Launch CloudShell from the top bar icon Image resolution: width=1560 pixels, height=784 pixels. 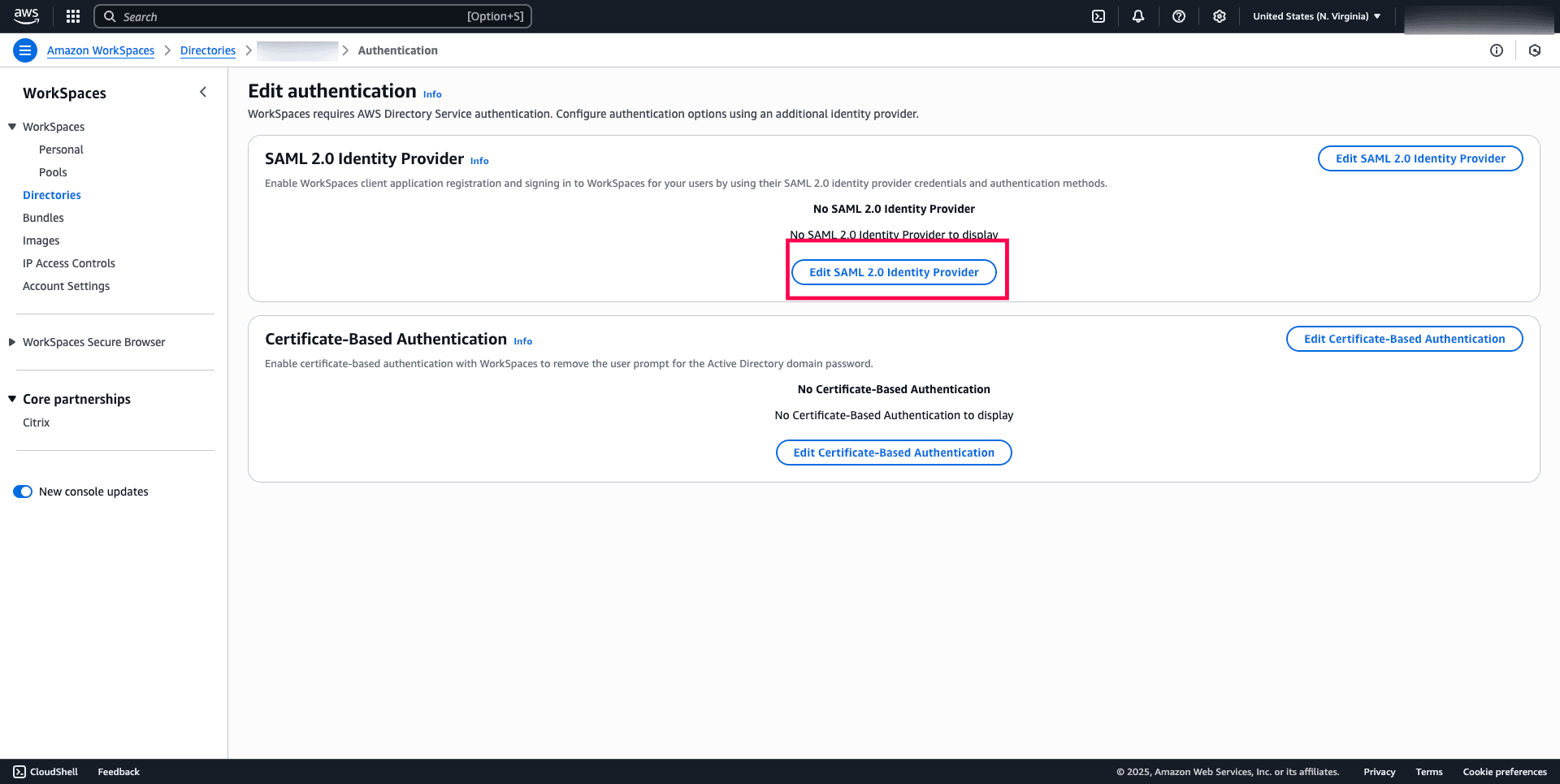(1098, 16)
